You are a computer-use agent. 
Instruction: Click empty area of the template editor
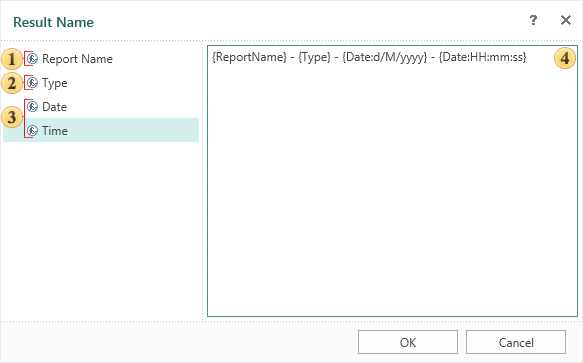(x=392, y=193)
